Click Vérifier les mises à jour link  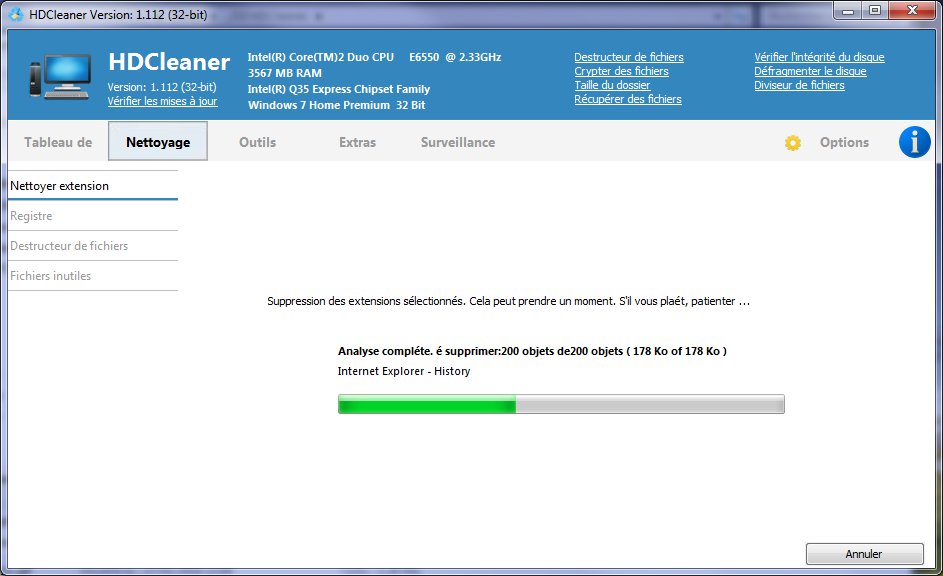pyautogui.click(x=162, y=101)
